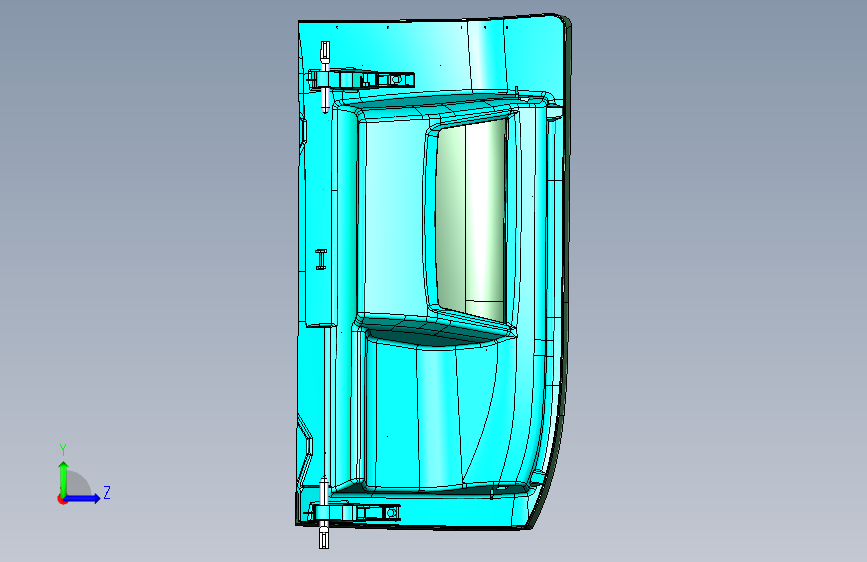Pick the pale green window opening surface
Screen dimensions: 867x562
(x=472, y=220)
